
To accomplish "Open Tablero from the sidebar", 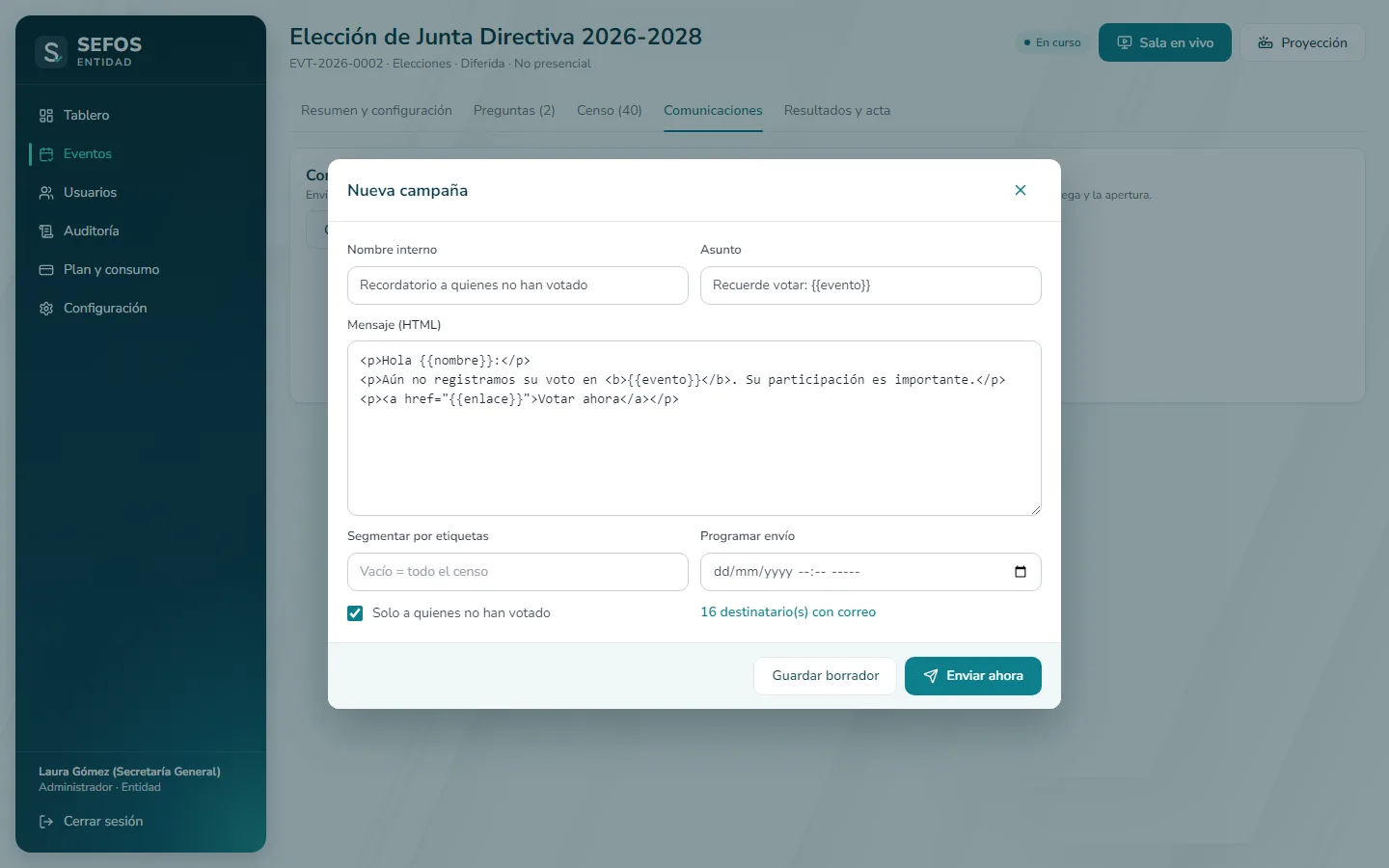I will click(141, 115).
